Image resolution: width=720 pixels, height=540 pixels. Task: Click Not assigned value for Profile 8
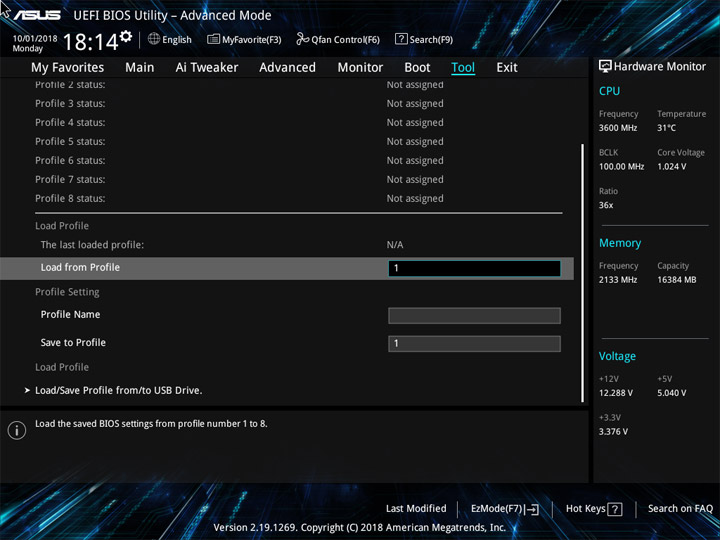[x=415, y=198]
